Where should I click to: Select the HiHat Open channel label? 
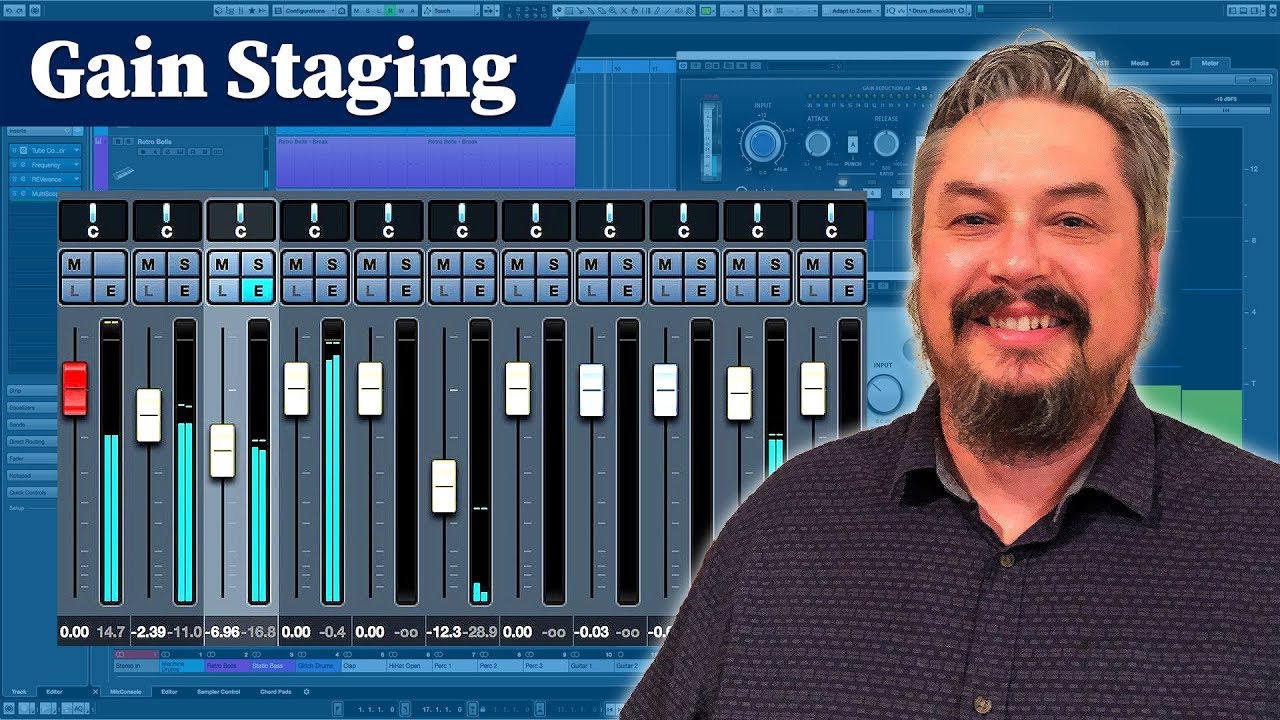coord(408,665)
